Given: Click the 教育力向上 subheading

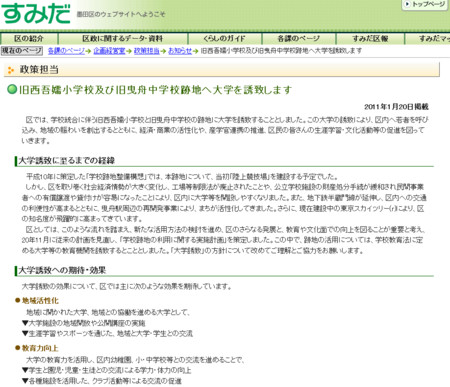Looking at the screenshot, I should 40,348.
